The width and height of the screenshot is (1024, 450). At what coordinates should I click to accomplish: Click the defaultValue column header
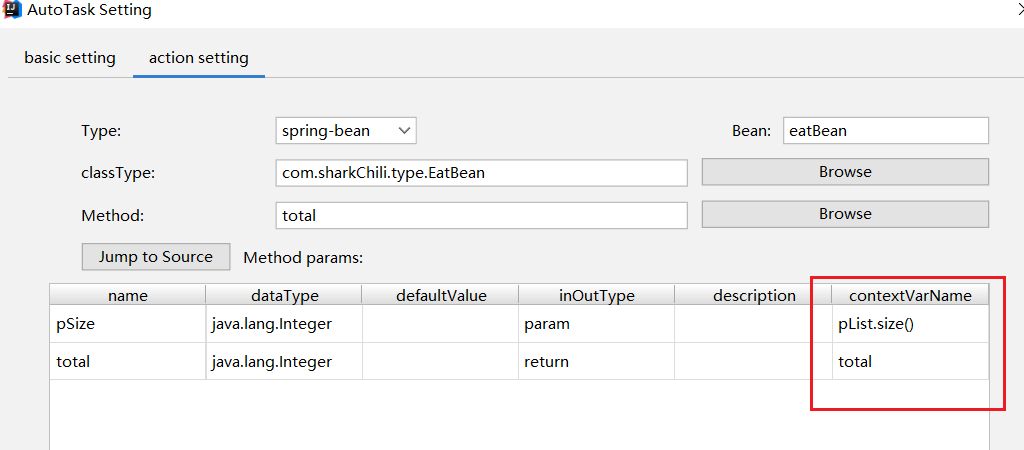440,295
